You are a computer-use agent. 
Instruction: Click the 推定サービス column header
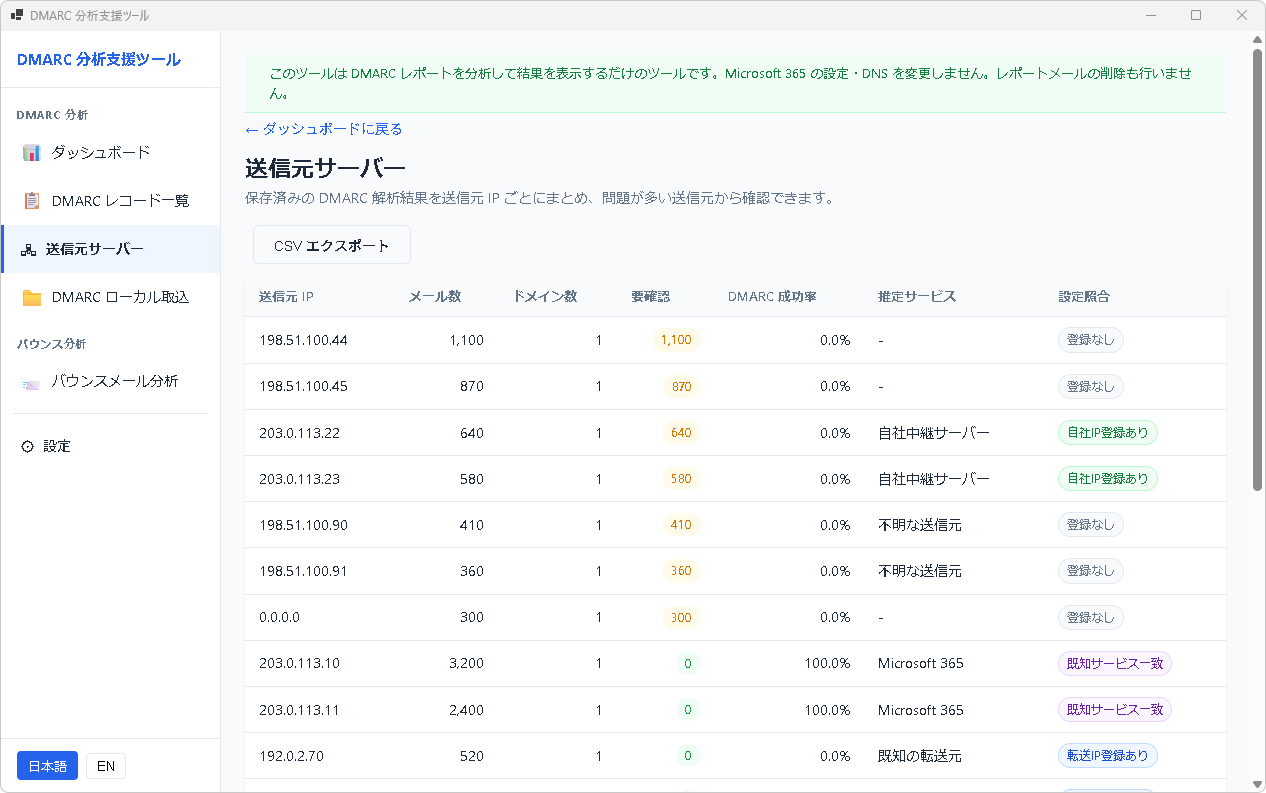pos(917,296)
